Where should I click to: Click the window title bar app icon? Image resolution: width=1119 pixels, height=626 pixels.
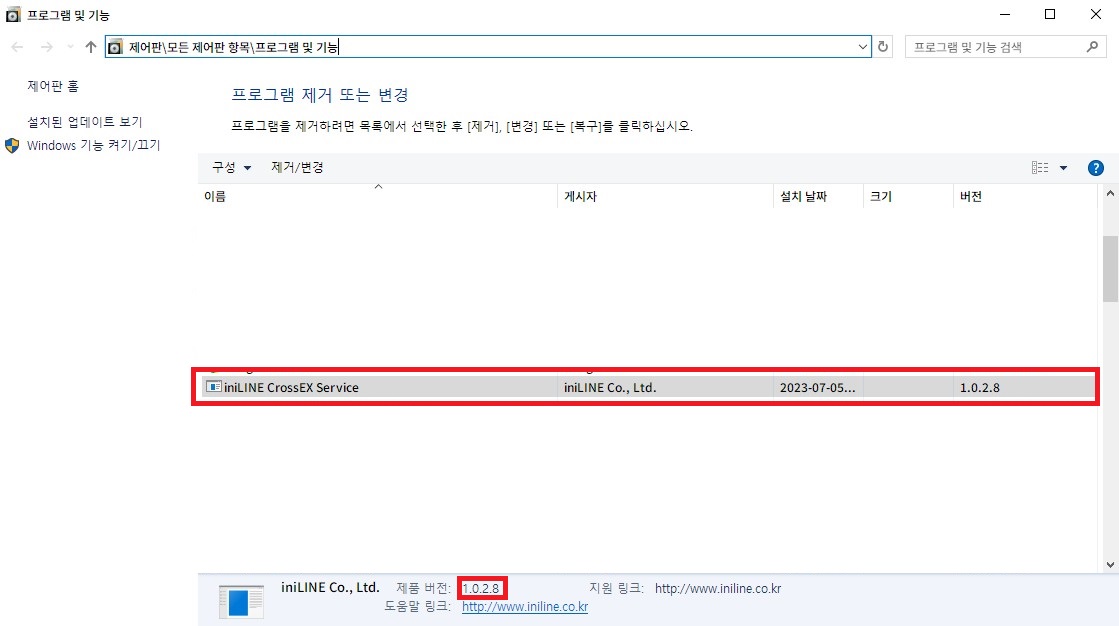(13, 14)
